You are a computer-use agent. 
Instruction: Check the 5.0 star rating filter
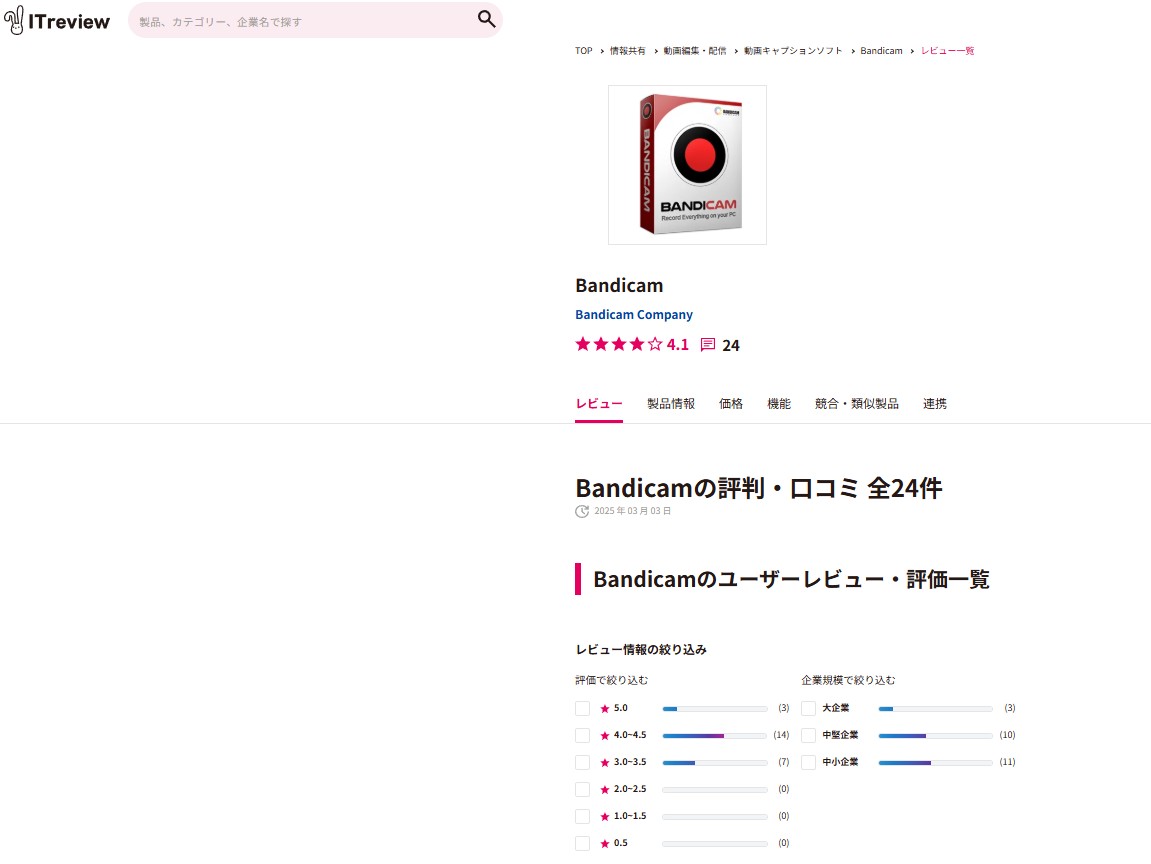582,708
